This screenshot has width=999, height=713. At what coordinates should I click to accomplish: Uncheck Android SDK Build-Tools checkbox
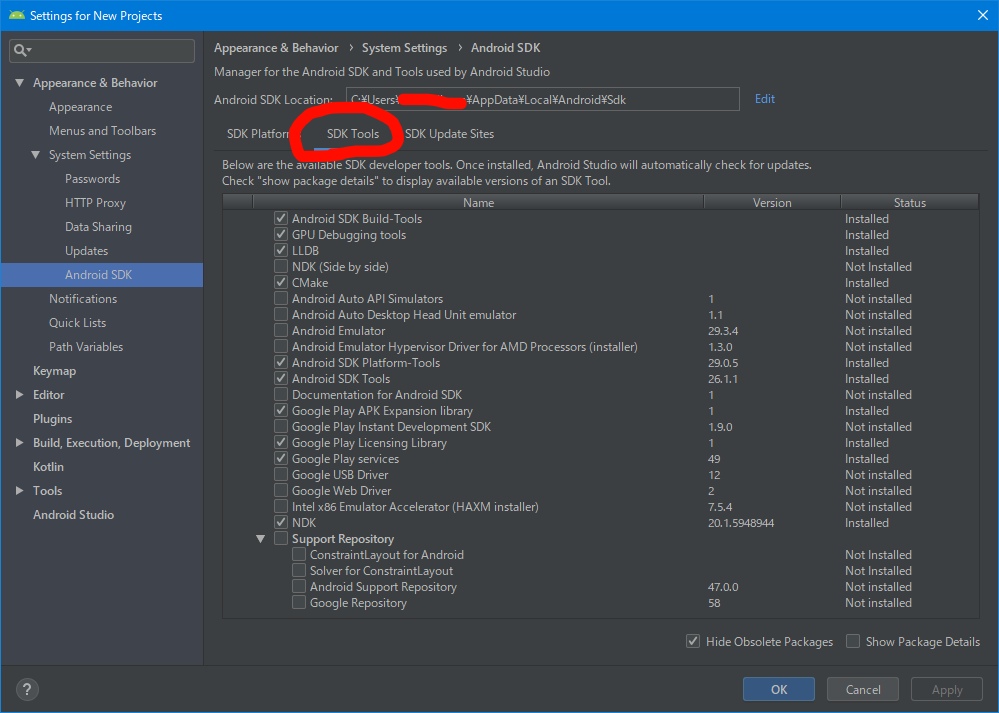281,219
